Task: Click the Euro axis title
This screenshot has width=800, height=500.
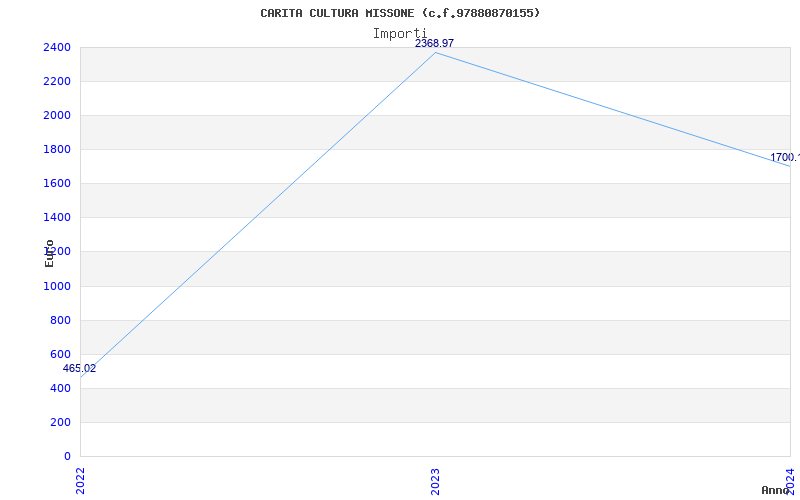Action: (49, 253)
